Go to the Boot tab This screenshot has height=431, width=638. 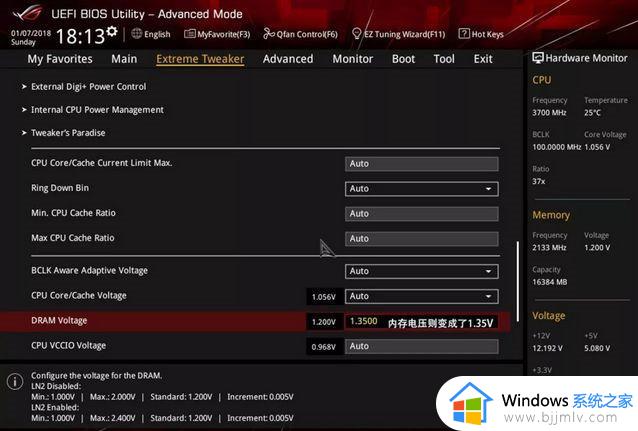click(x=403, y=59)
